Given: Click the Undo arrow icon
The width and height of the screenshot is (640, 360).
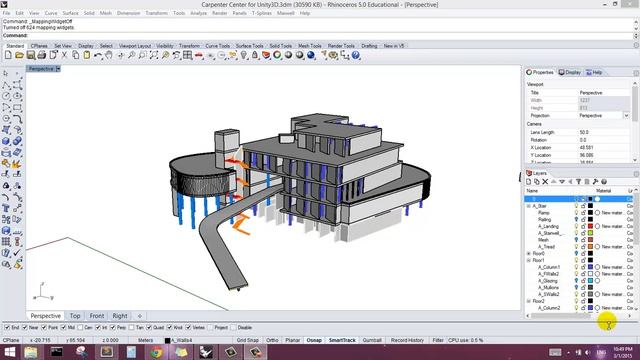Looking at the screenshot, I should (98, 55).
